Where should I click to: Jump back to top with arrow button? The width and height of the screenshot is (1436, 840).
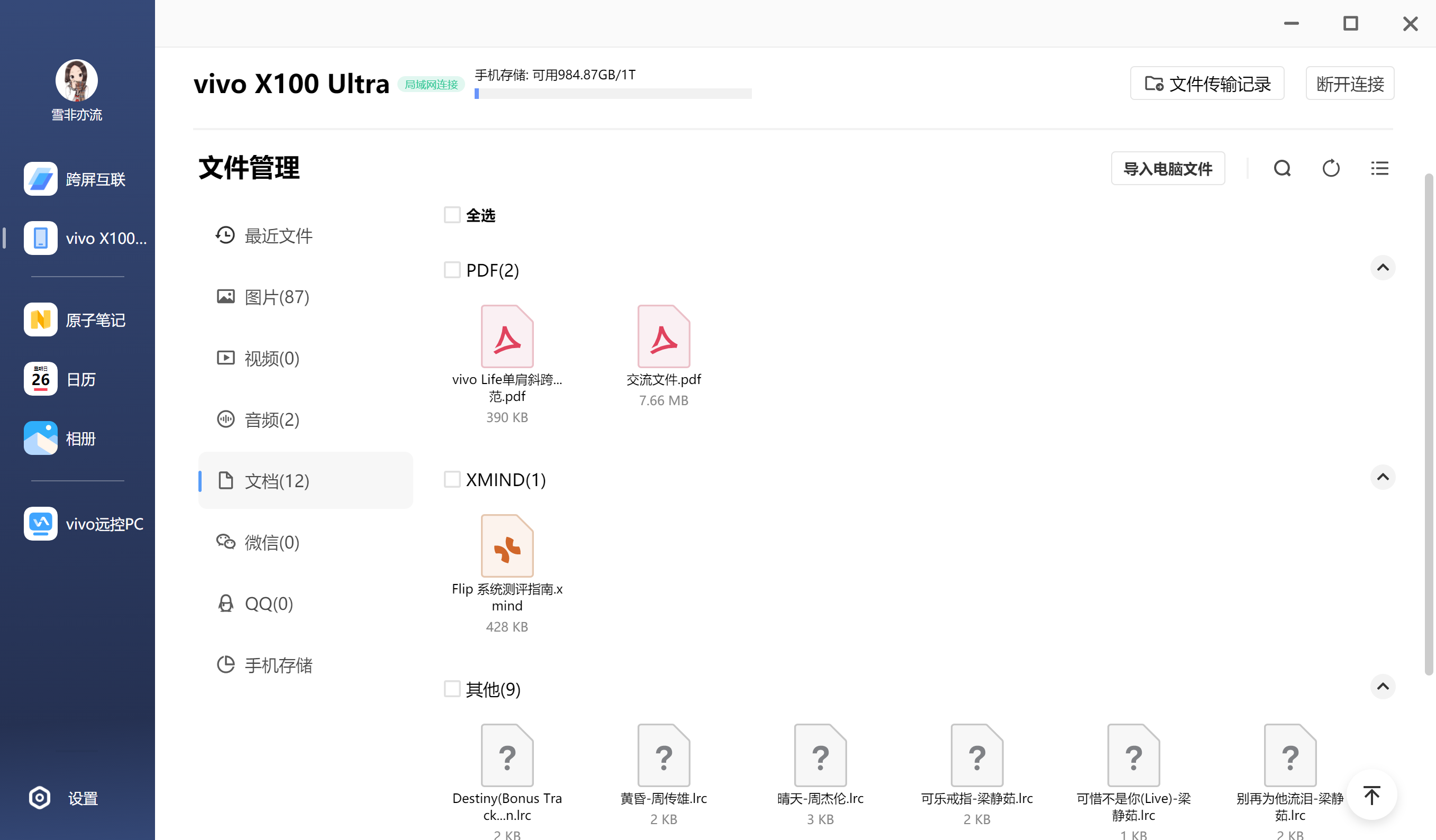click(x=1371, y=795)
